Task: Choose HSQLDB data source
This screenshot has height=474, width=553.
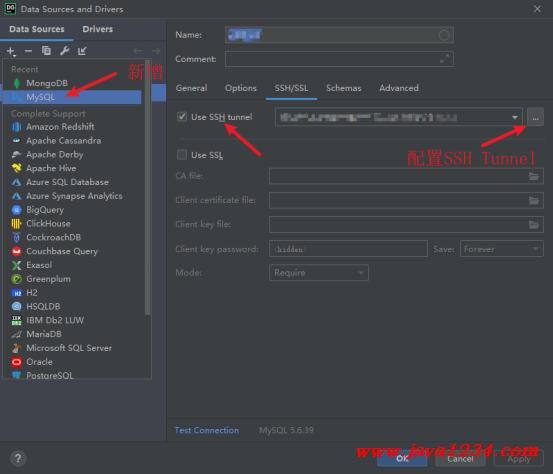Action: coord(73,306)
